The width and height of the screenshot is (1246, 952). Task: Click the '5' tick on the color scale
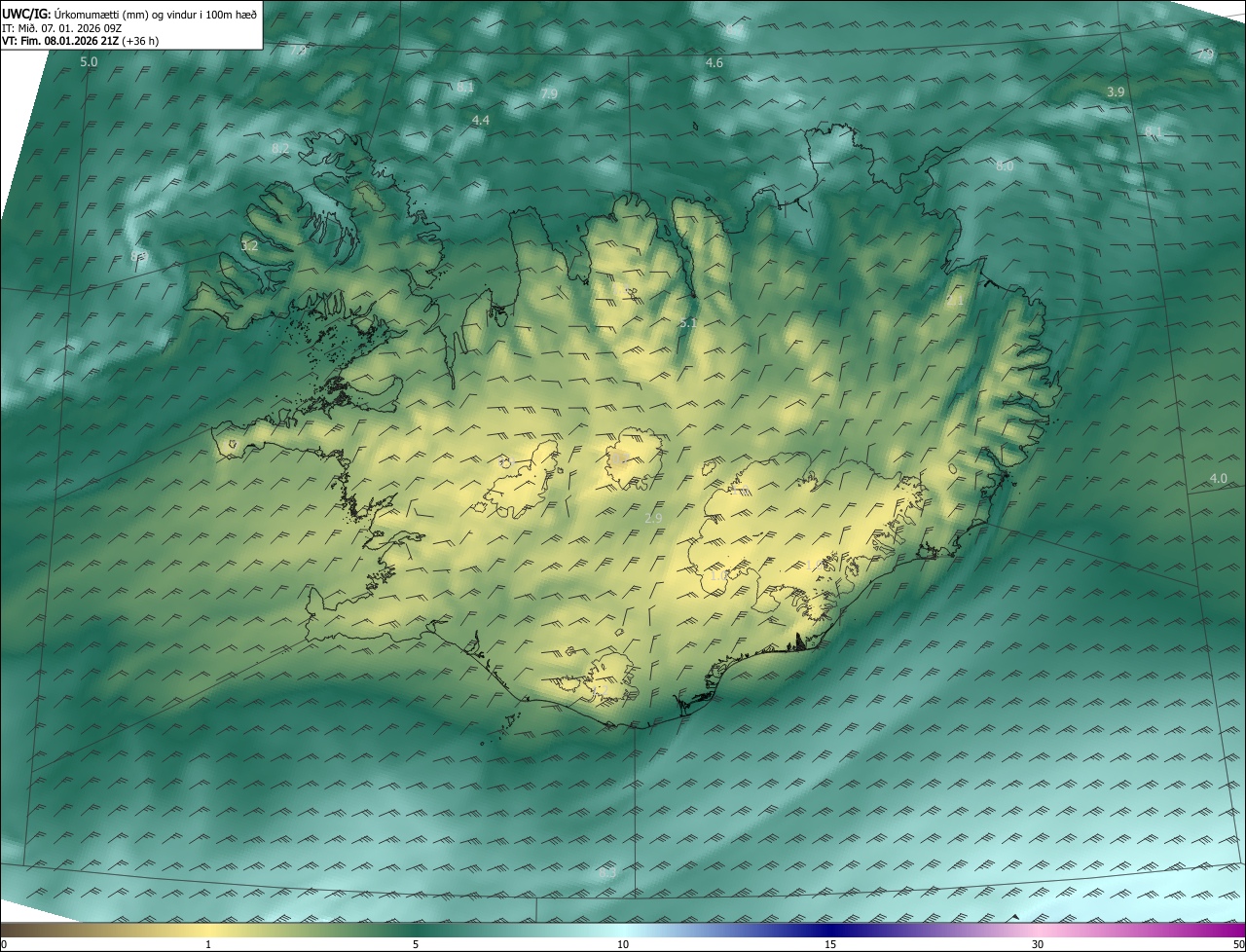pos(416,944)
